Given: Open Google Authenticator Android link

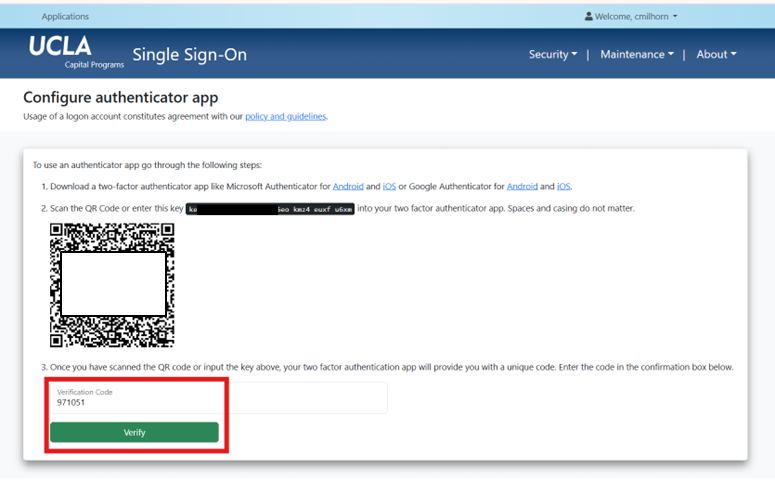Looking at the screenshot, I should [522, 186].
